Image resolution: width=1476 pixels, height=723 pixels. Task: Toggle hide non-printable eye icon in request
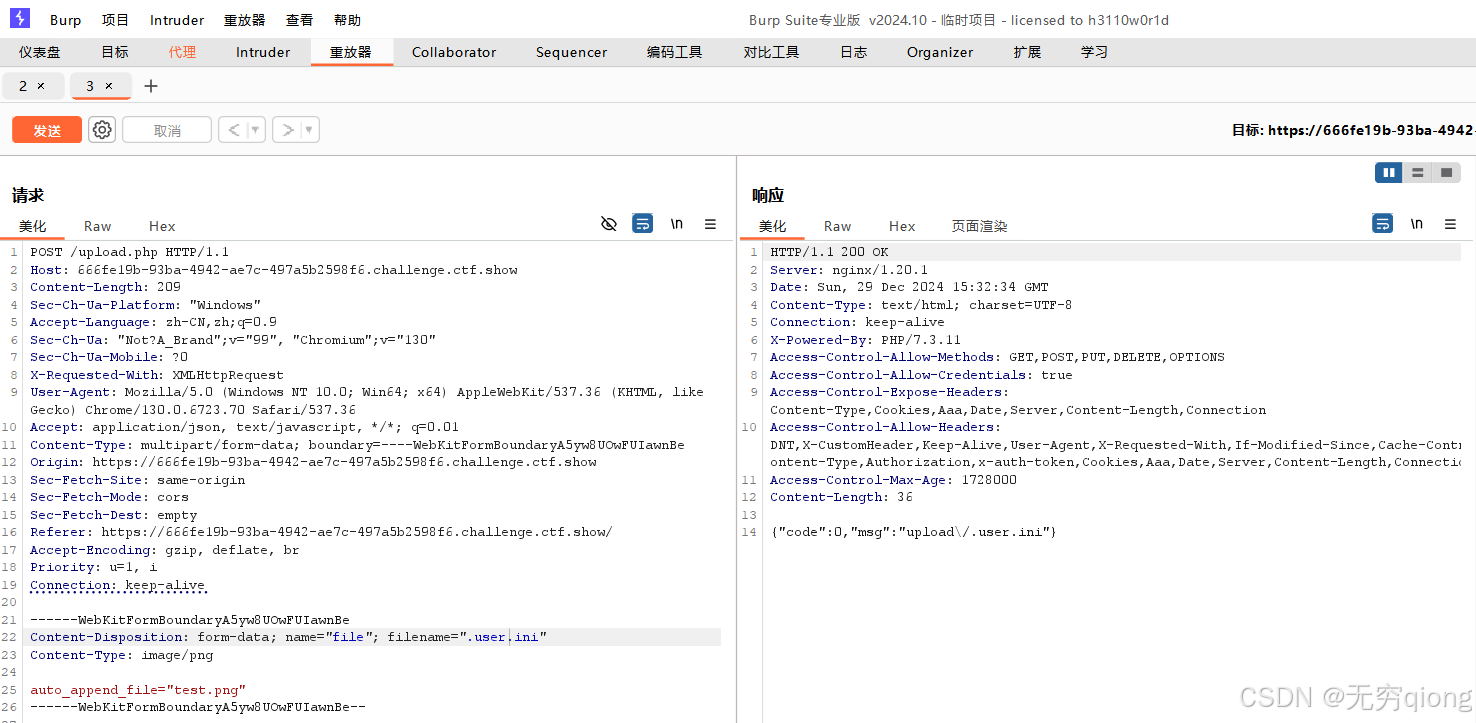click(609, 224)
